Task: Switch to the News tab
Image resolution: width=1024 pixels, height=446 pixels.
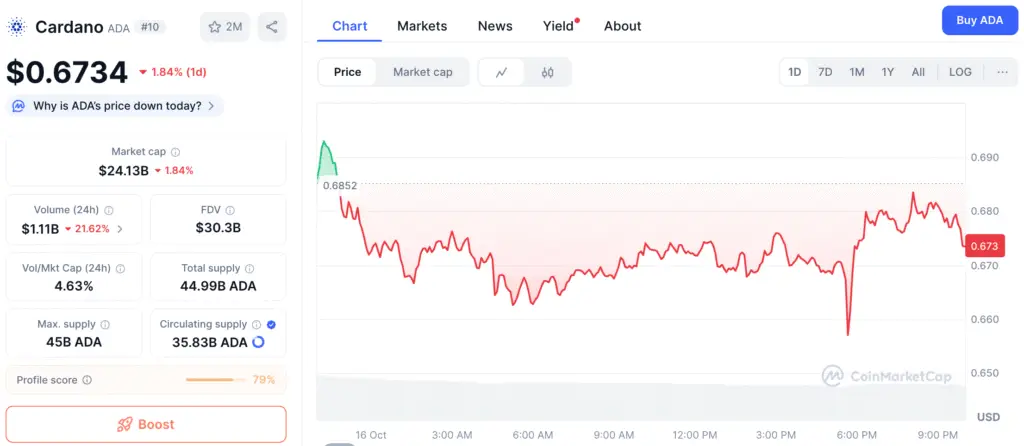Action: point(495,26)
